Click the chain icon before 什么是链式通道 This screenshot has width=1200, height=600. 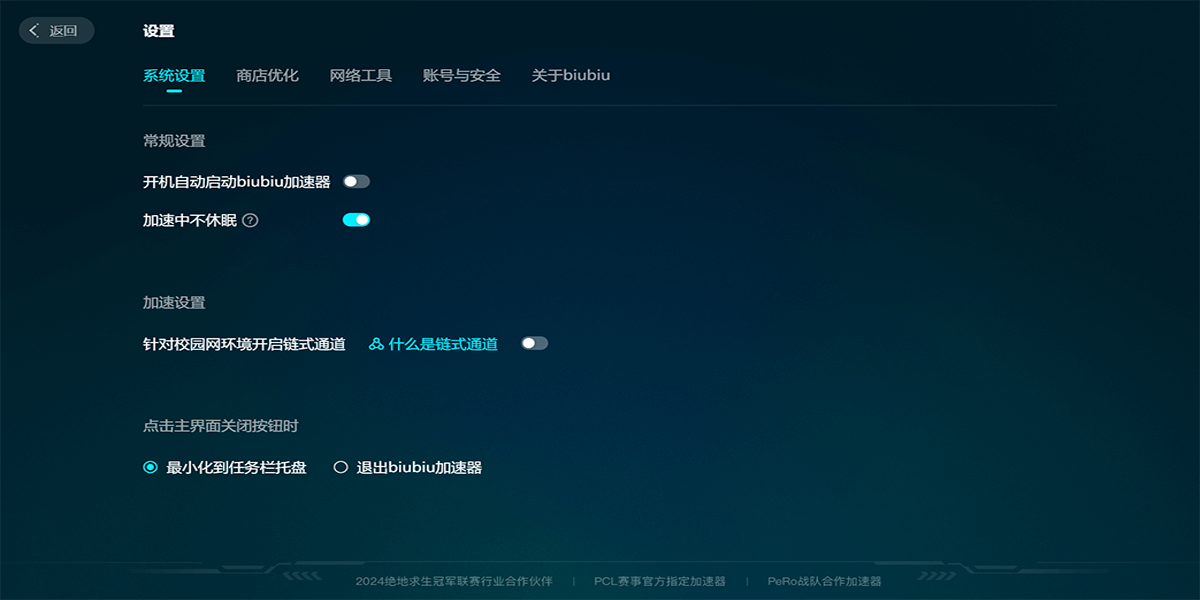click(374, 342)
